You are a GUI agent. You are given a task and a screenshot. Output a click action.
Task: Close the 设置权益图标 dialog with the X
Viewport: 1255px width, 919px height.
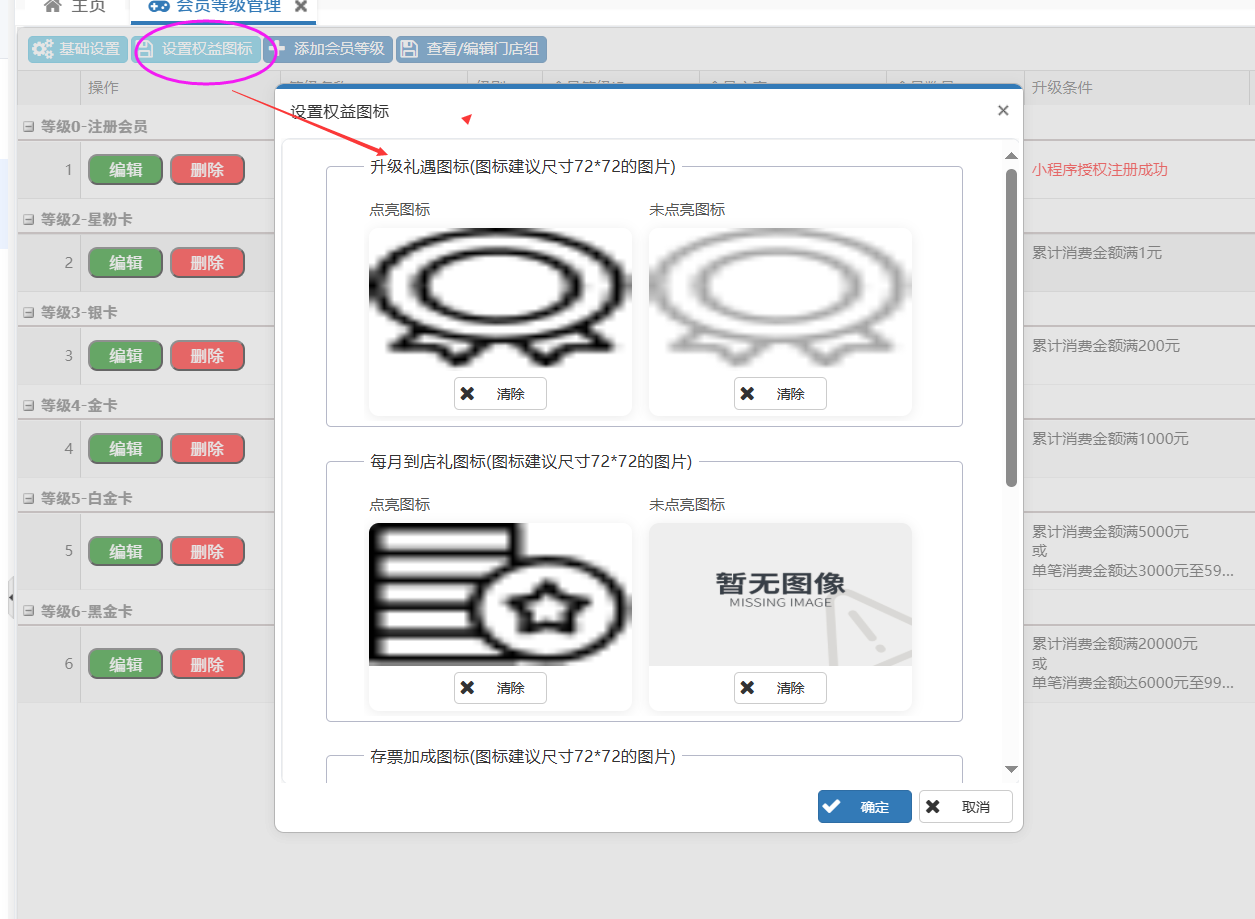pyautogui.click(x=1003, y=111)
